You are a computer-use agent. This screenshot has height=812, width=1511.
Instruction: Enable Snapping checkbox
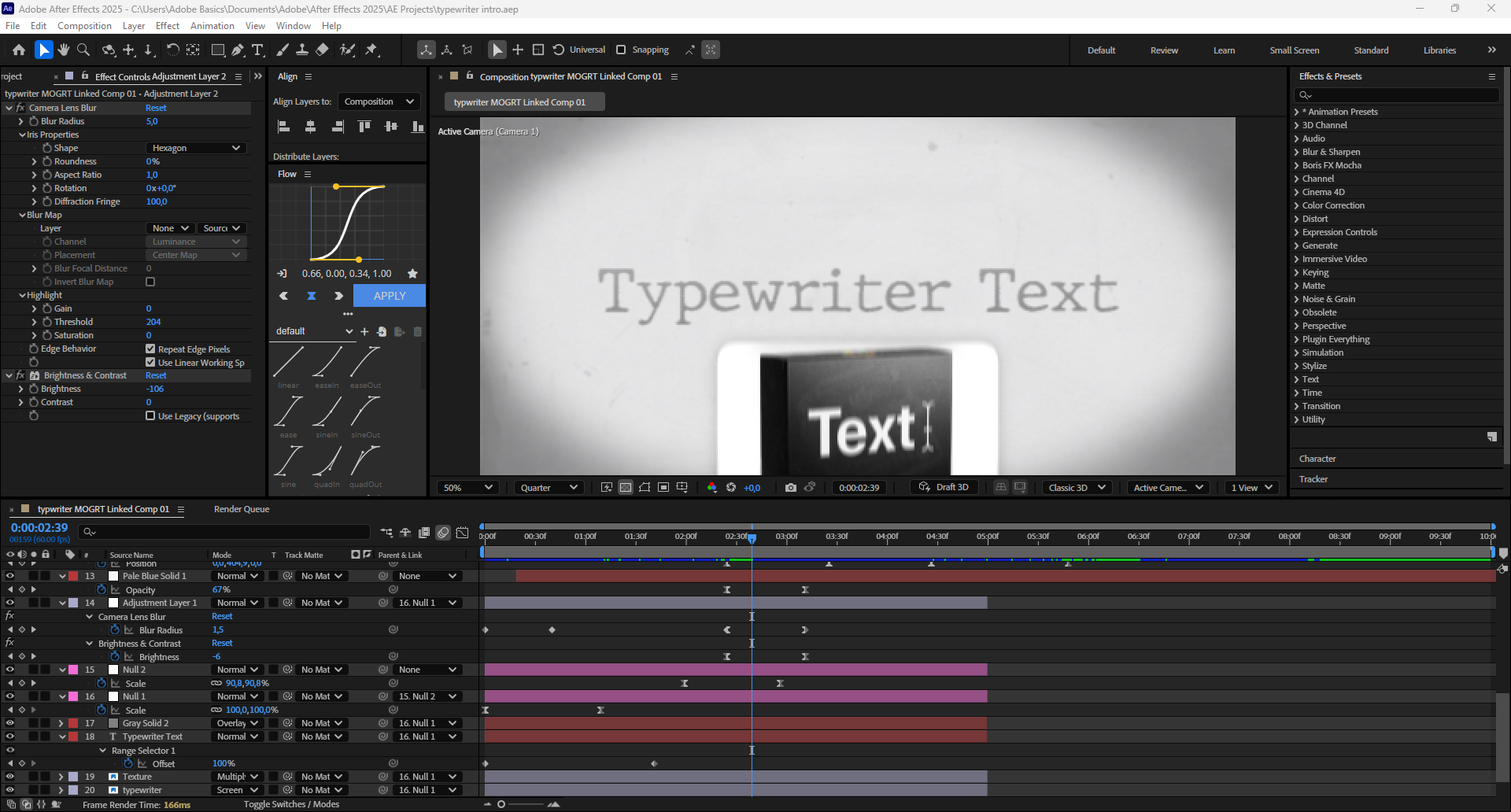pyautogui.click(x=621, y=50)
